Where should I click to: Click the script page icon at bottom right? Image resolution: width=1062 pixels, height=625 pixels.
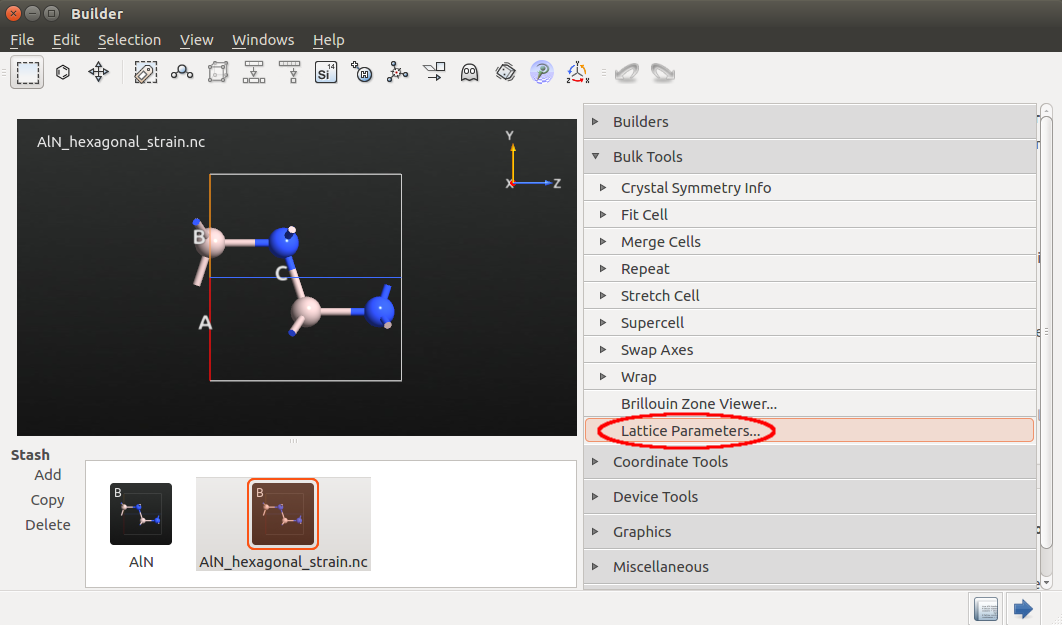click(986, 609)
